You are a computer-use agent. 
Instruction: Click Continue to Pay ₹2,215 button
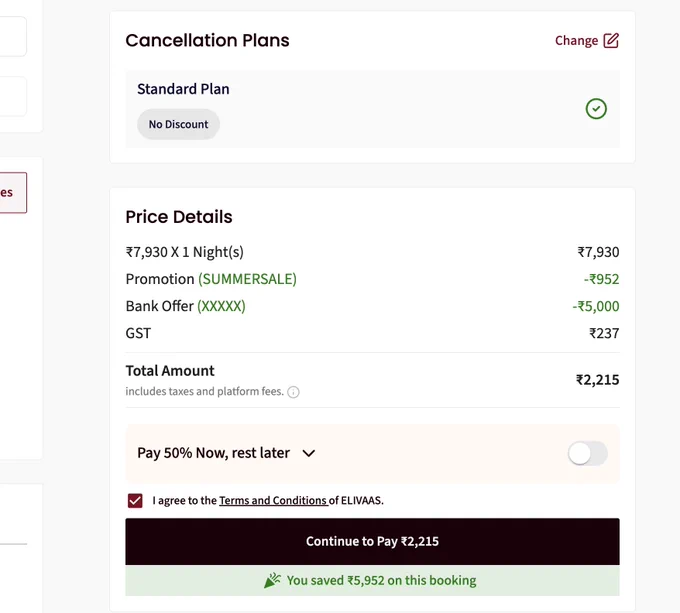[x=372, y=541]
